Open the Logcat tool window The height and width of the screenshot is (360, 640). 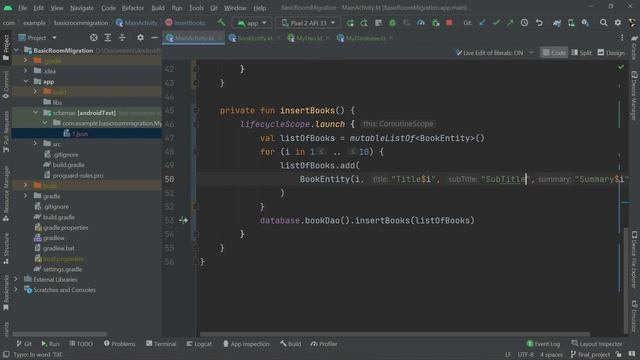[199, 344]
